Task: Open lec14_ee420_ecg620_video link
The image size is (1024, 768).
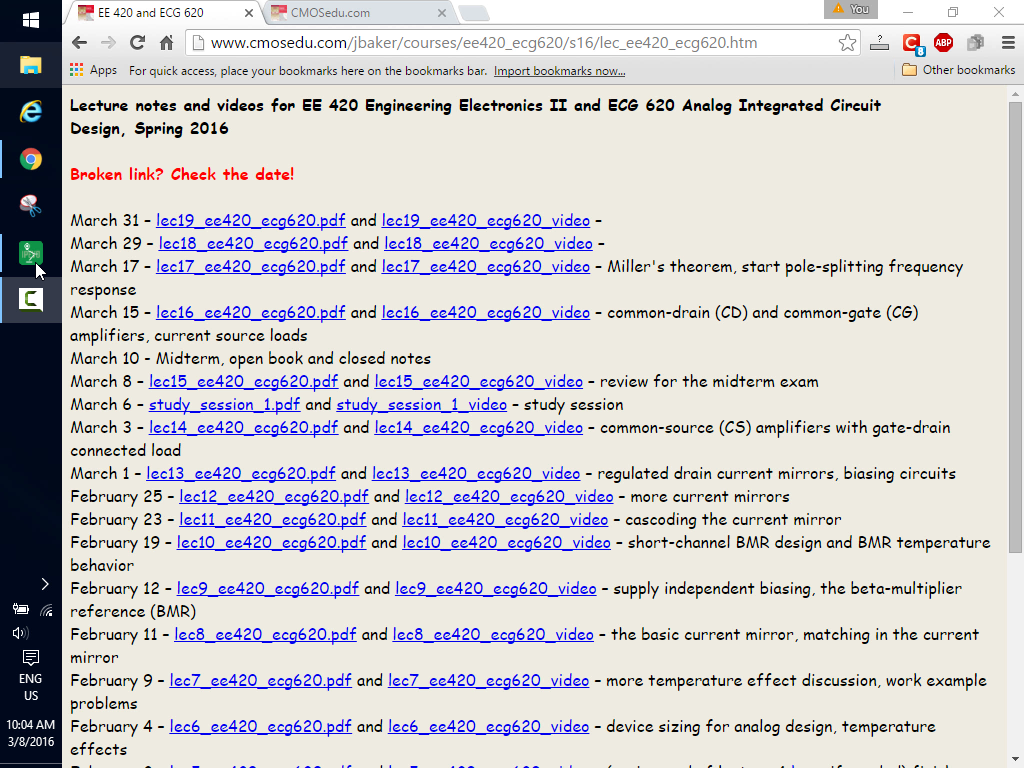Action: [479, 428]
